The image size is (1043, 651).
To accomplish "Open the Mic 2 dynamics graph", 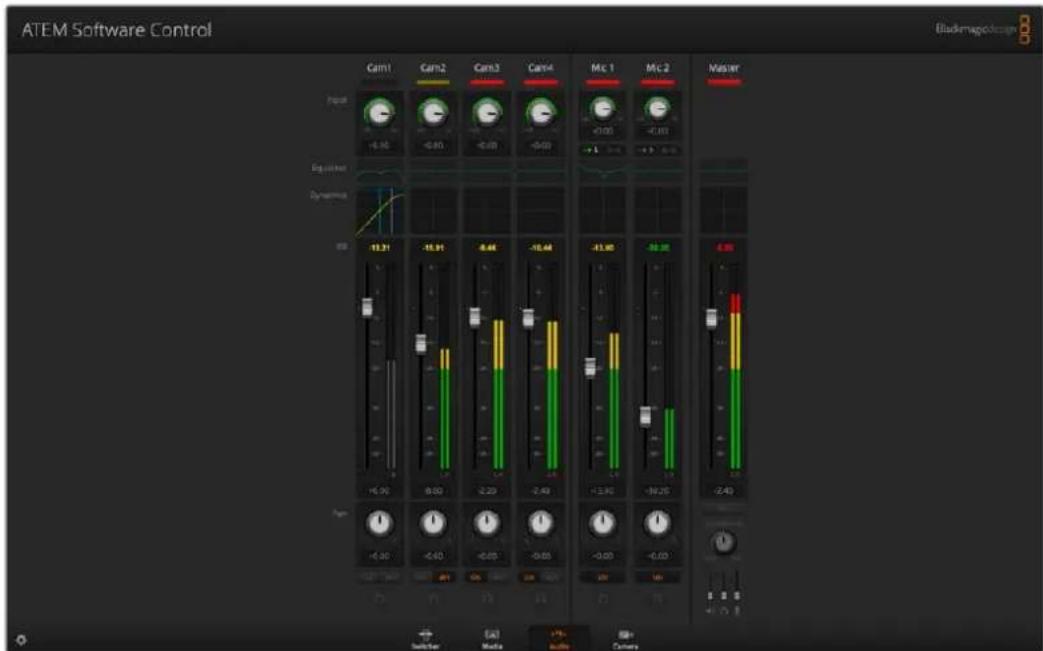I will [657, 212].
